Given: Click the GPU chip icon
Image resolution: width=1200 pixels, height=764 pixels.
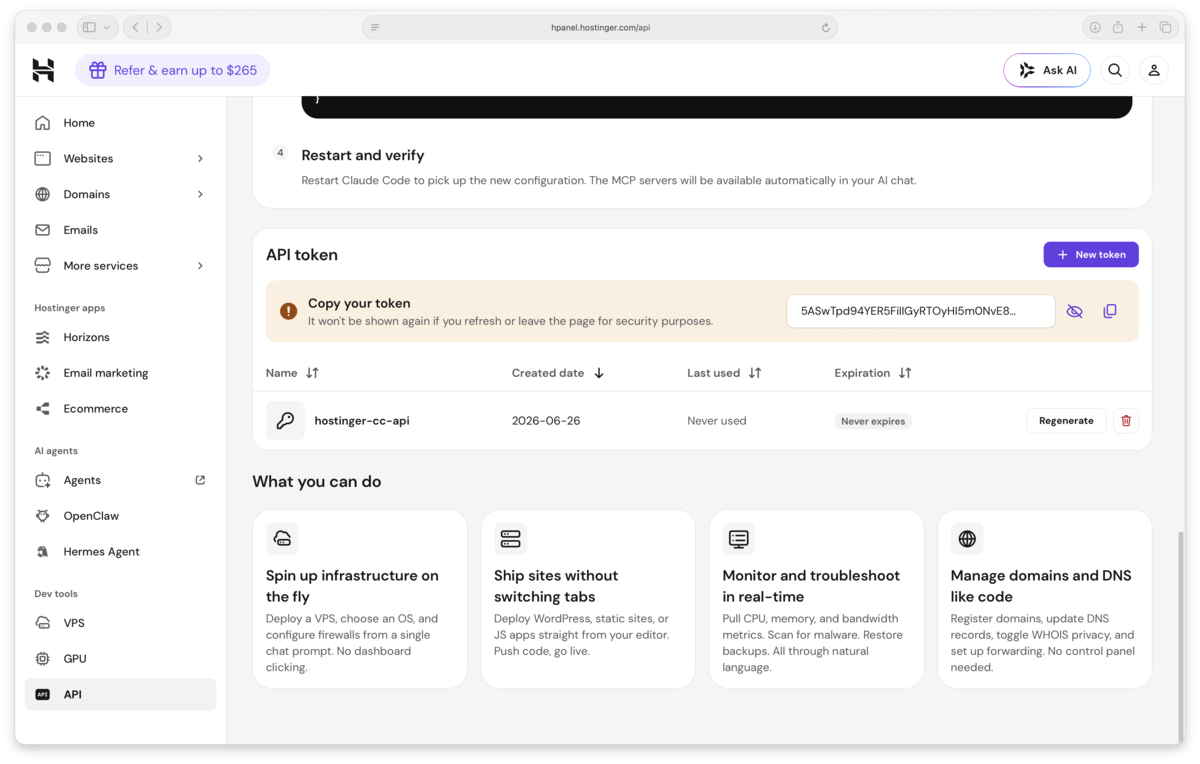Looking at the screenshot, I should [x=42, y=659].
